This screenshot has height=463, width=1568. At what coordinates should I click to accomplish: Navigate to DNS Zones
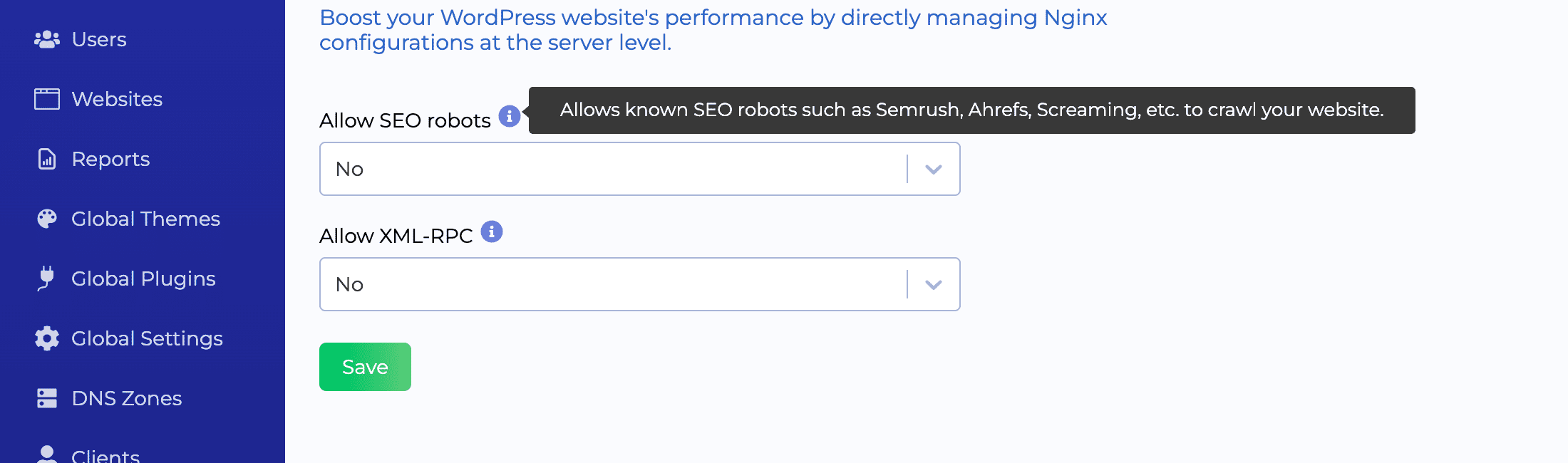[126, 398]
